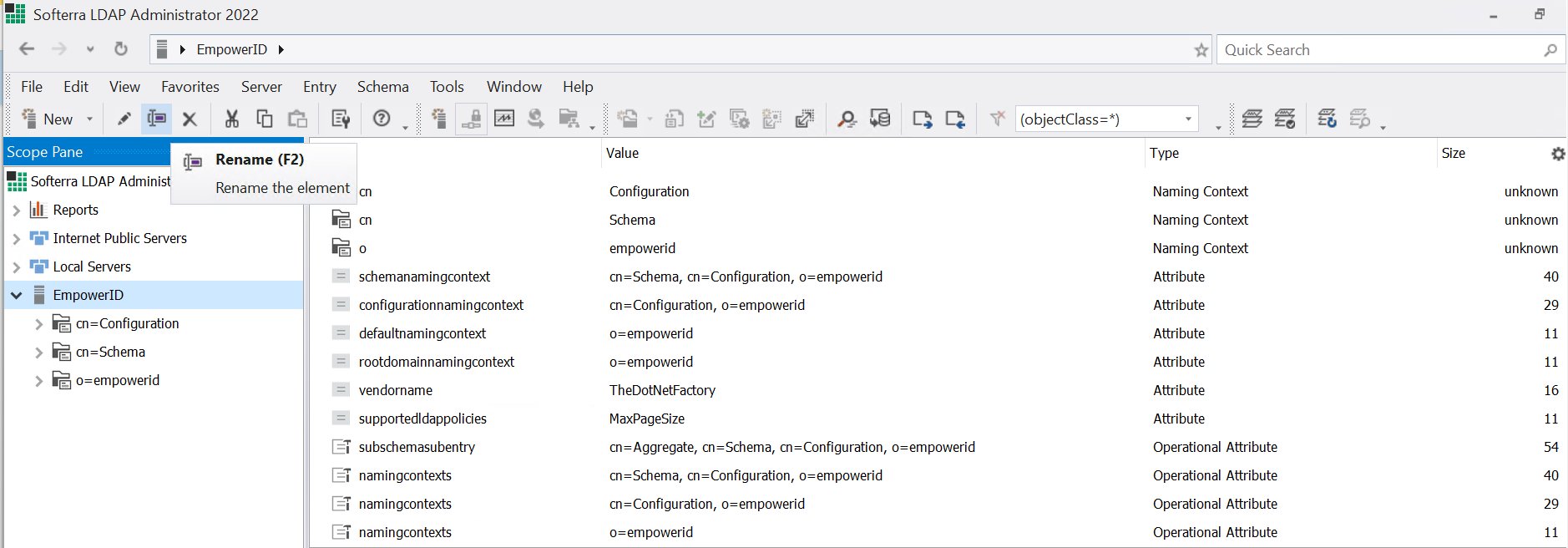Collapse the EmpowerID server node
The image size is (1568, 548).
(16, 296)
